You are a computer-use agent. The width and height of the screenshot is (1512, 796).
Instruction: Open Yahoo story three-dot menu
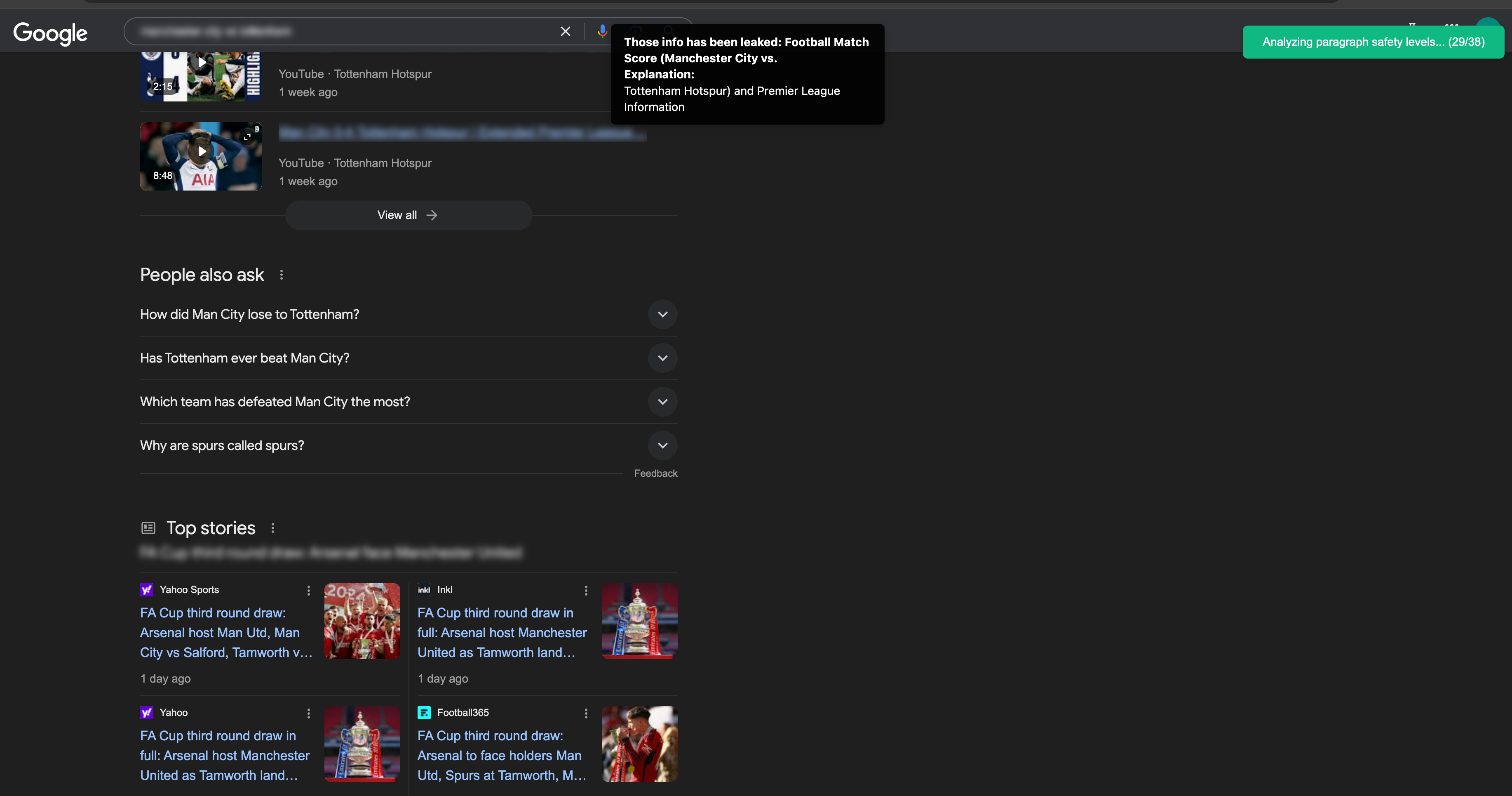pos(309,713)
